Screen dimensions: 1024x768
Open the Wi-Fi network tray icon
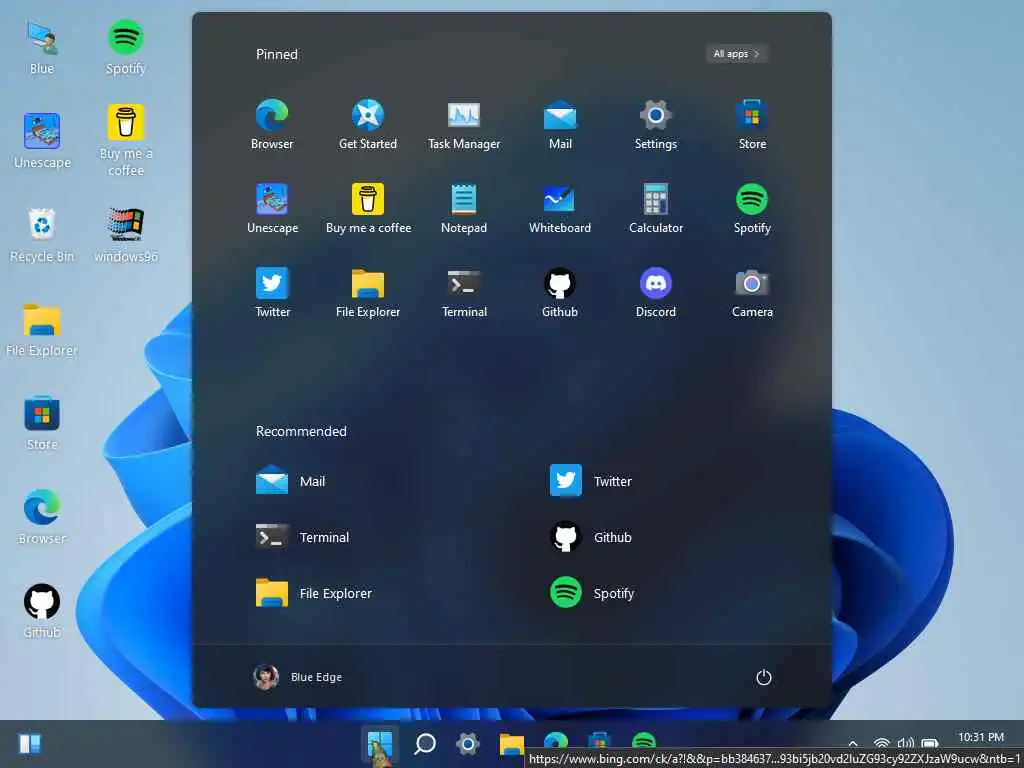[882, 743]
